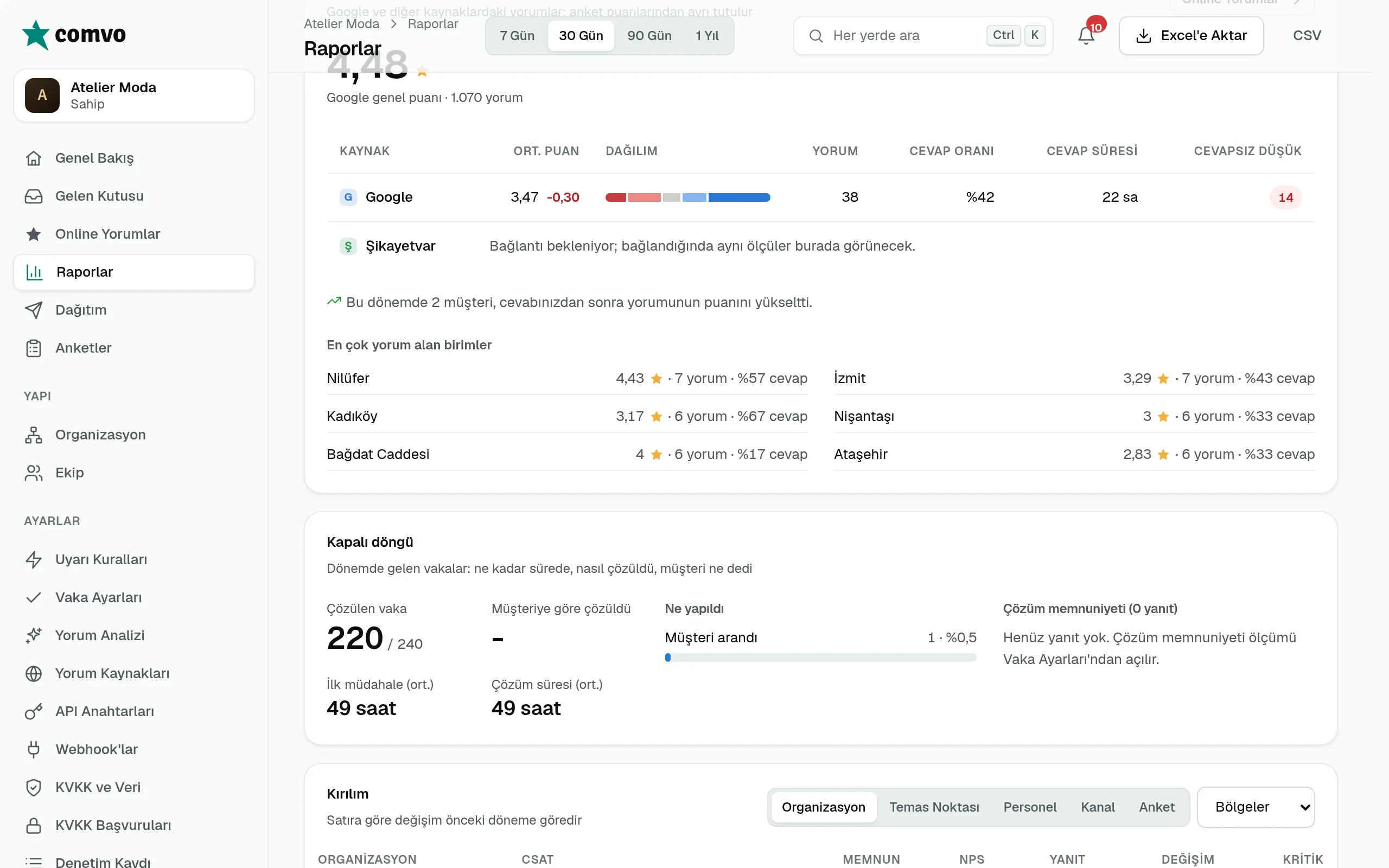Open the Gelen Kutusu inbox icon
The width and height of the screenshot is (1389, 868).
point(34,196)
